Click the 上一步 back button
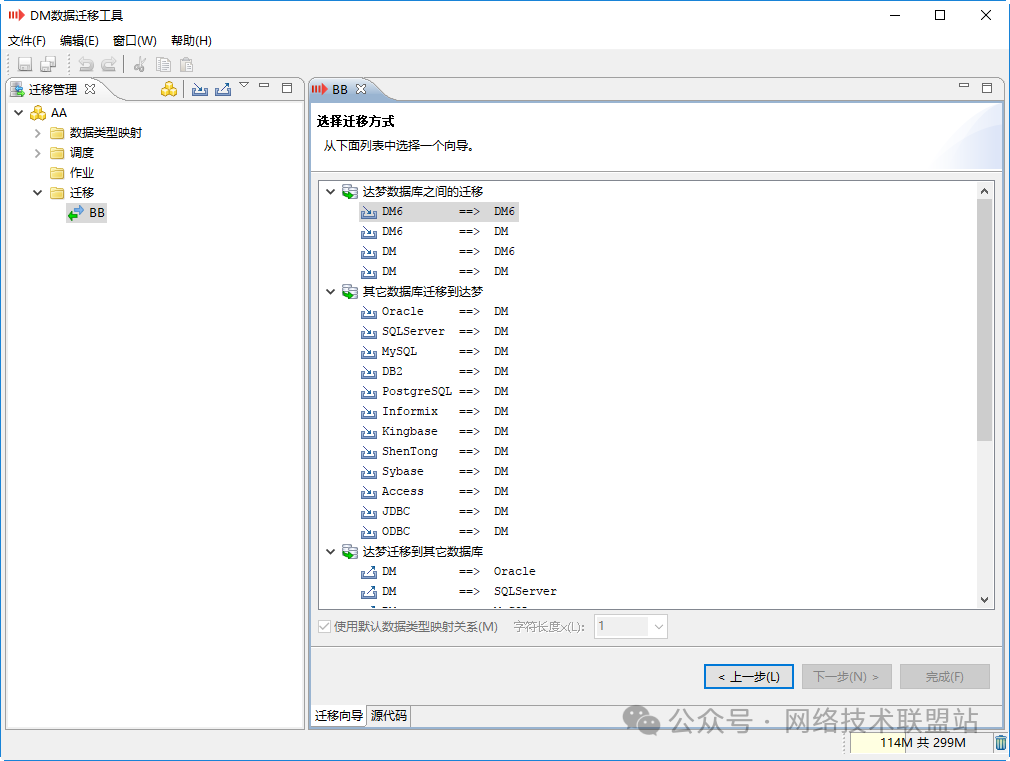The image size is (1010, 761). 748,677
